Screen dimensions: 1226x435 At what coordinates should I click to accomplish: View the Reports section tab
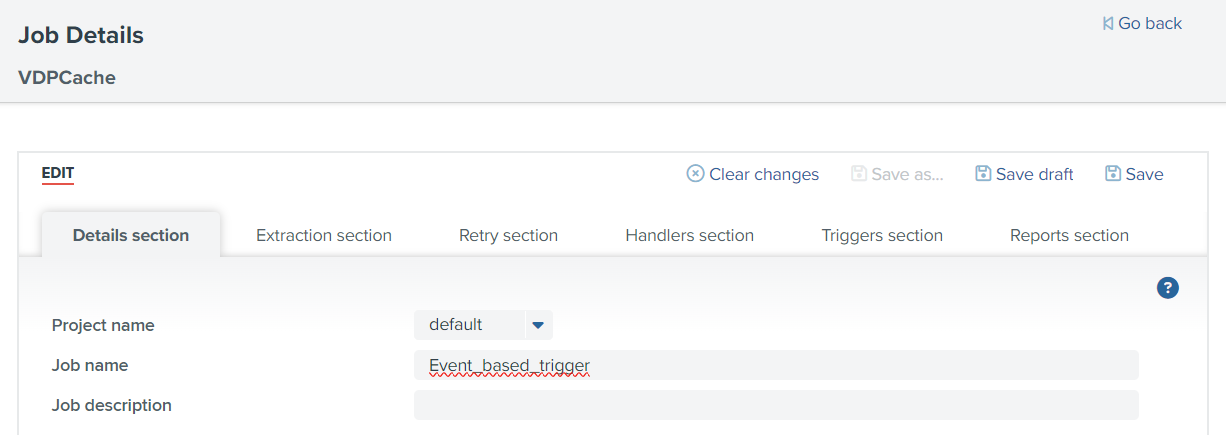click(1069, 236)
